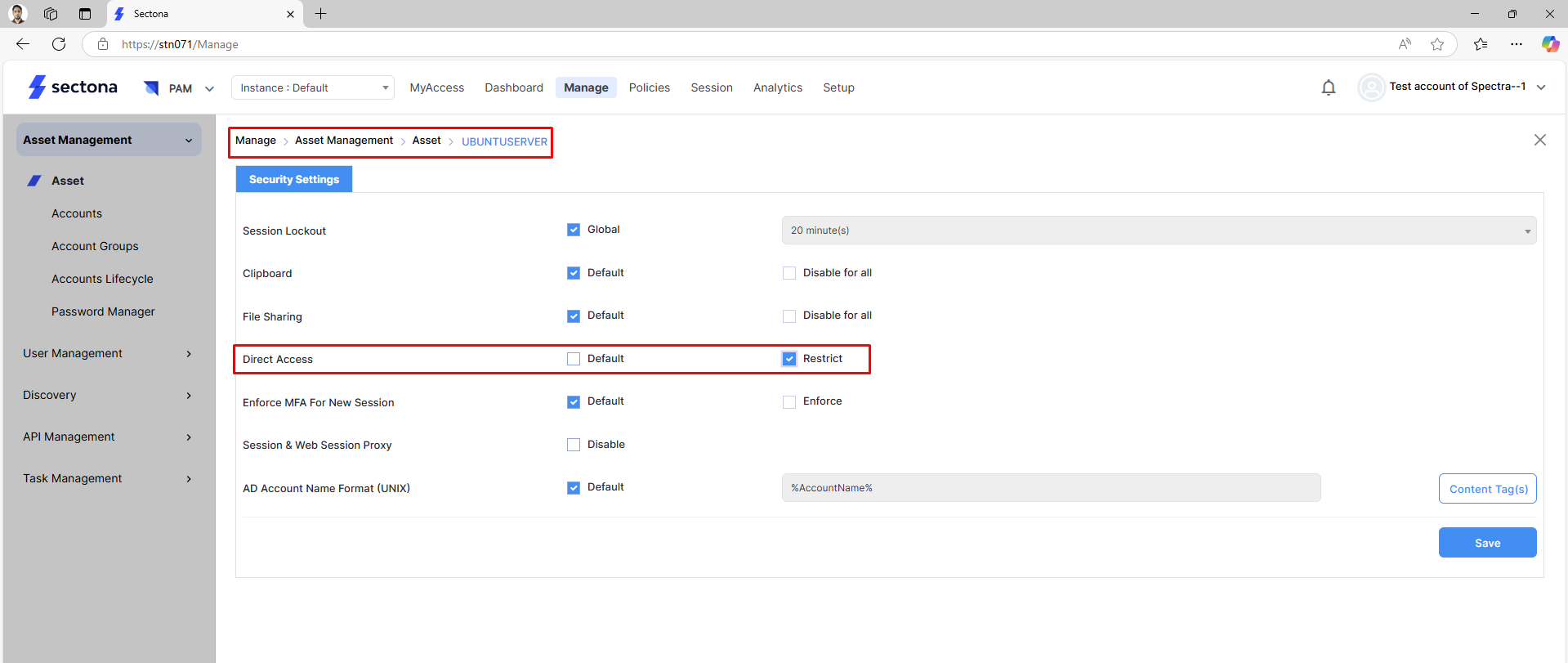The image size is (1568, 663).
Task: Close the UBUNTUSERVER settings panel
Action: click(1540, 140)
